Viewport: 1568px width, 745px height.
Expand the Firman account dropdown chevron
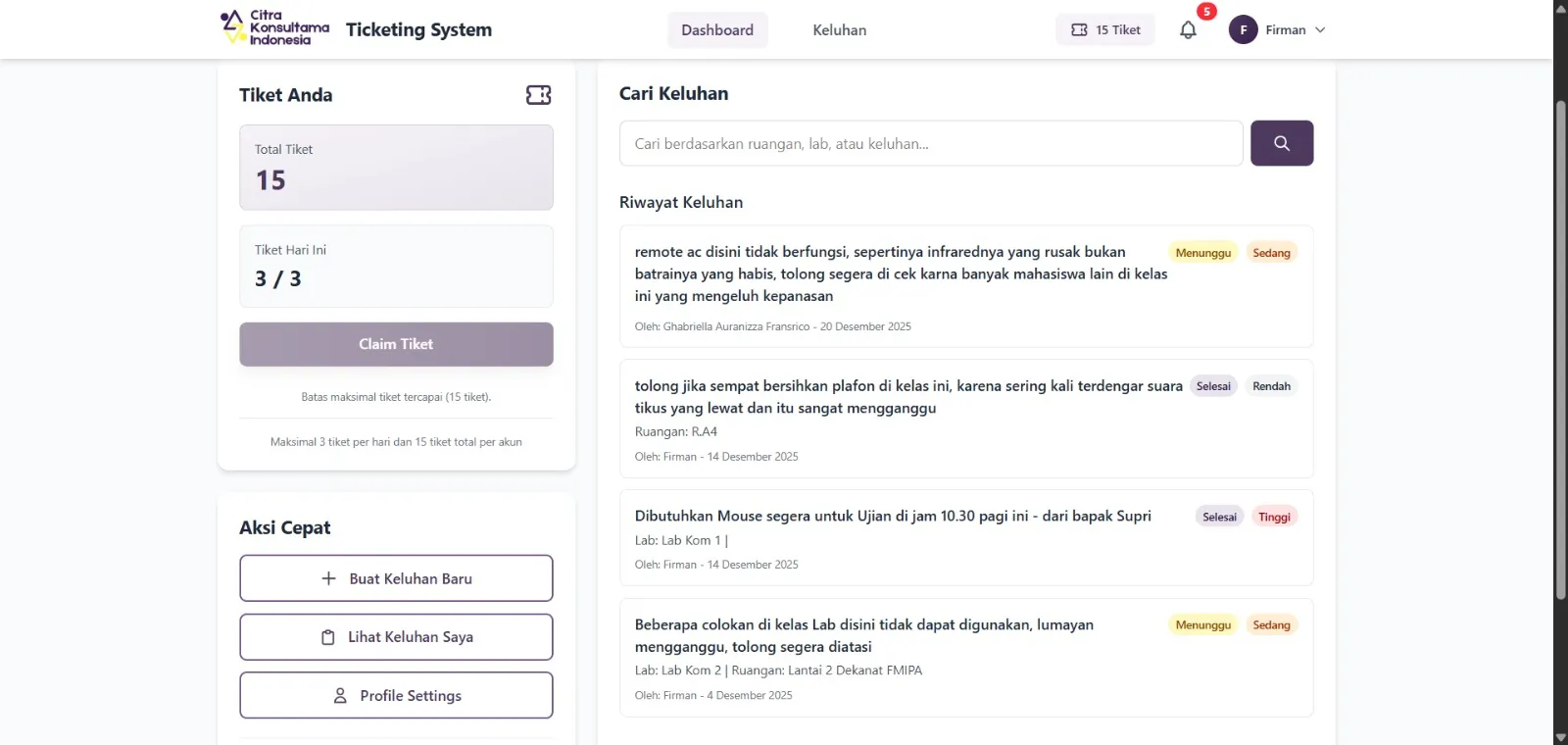1320,30
